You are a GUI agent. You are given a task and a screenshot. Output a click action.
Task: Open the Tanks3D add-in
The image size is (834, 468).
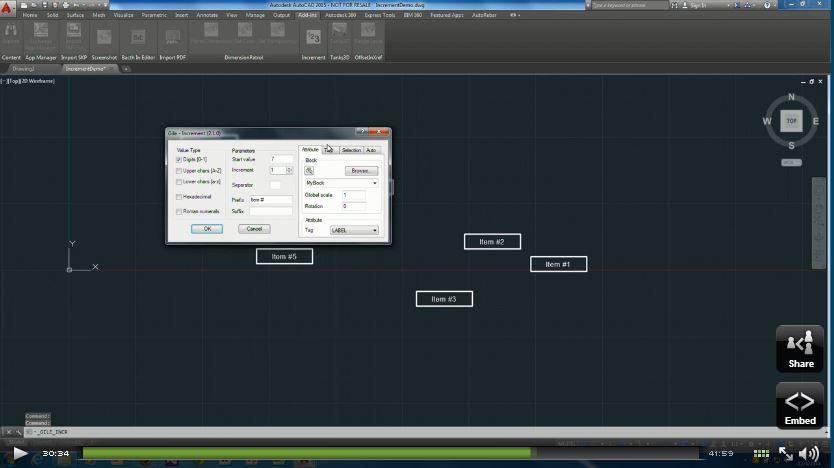pos(339,34)
